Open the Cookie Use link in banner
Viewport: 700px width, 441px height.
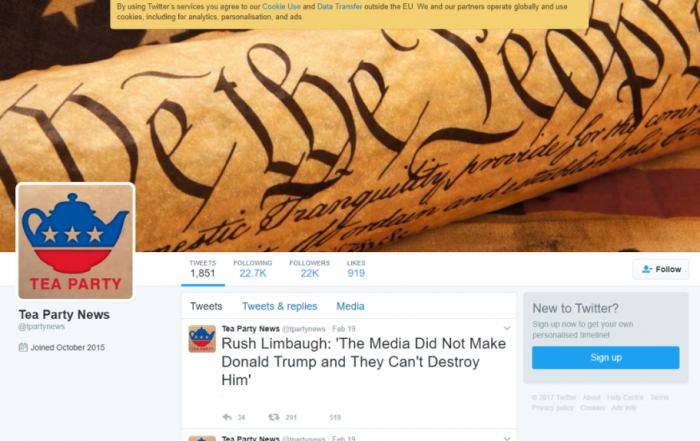point(281,7)
